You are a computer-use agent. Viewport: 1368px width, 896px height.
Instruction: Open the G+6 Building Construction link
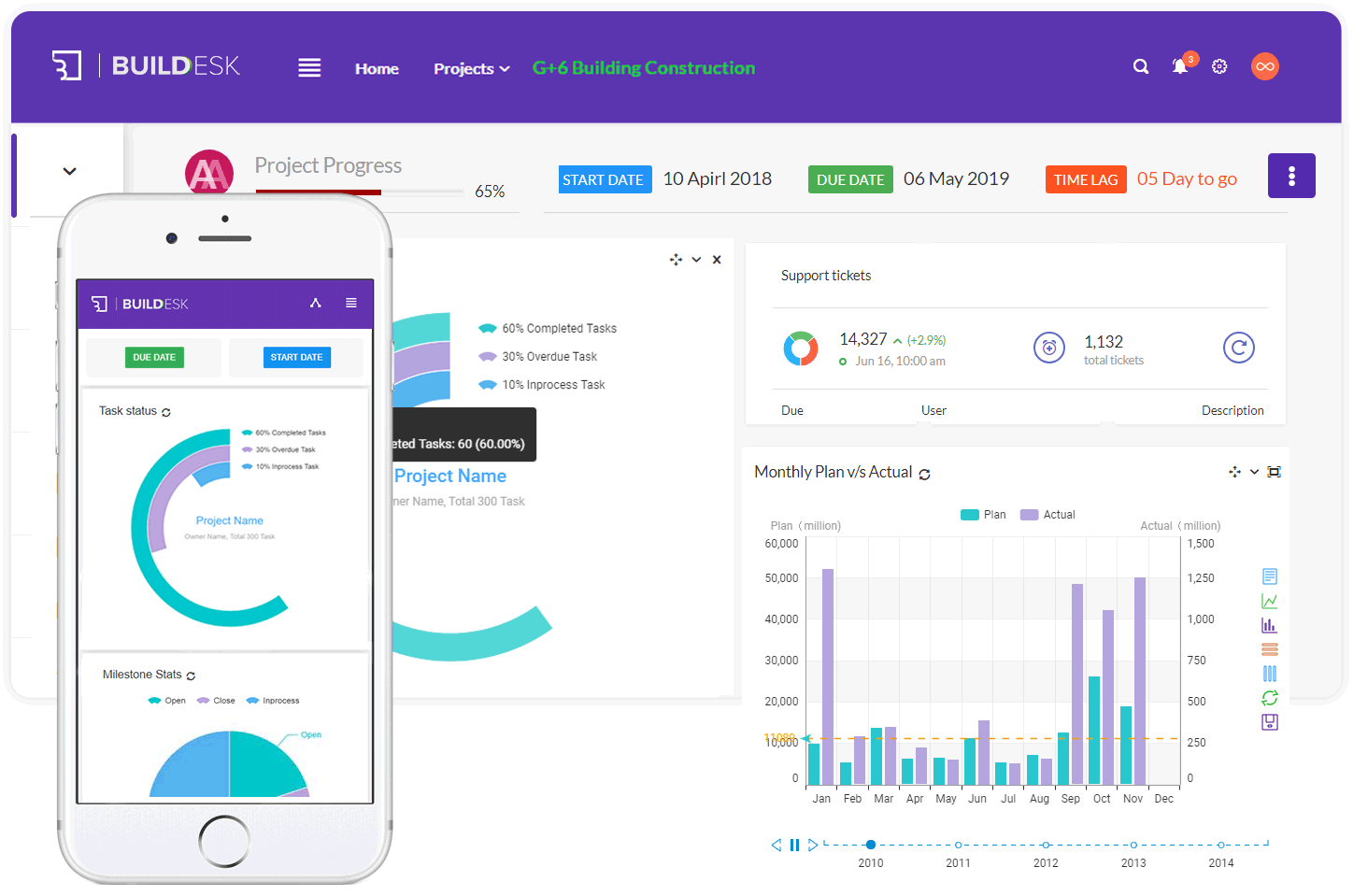(644, 67)
